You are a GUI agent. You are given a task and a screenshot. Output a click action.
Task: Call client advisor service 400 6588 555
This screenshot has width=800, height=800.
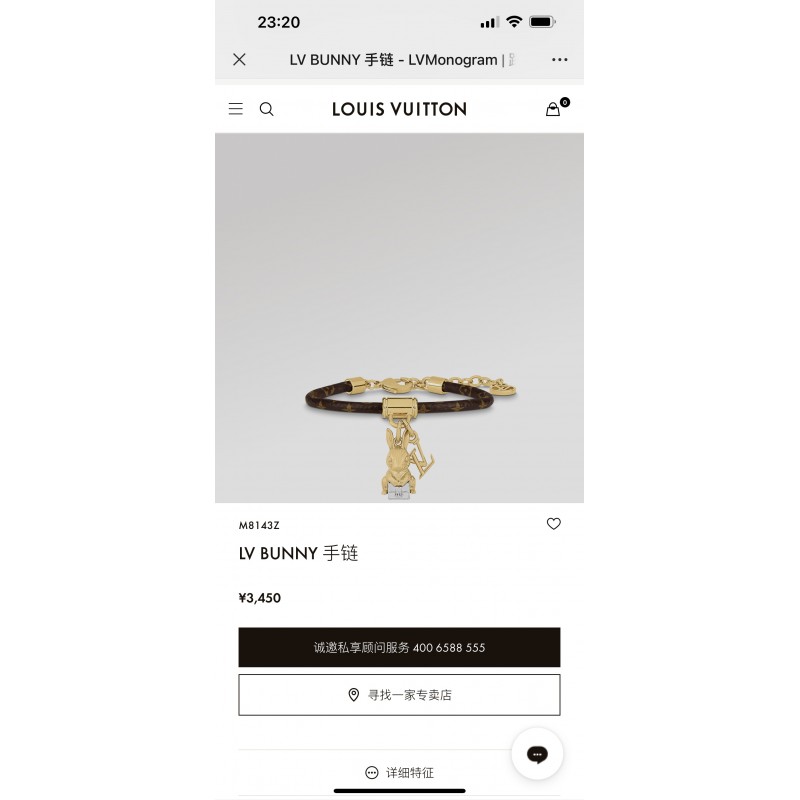click(x=399, y=647)
